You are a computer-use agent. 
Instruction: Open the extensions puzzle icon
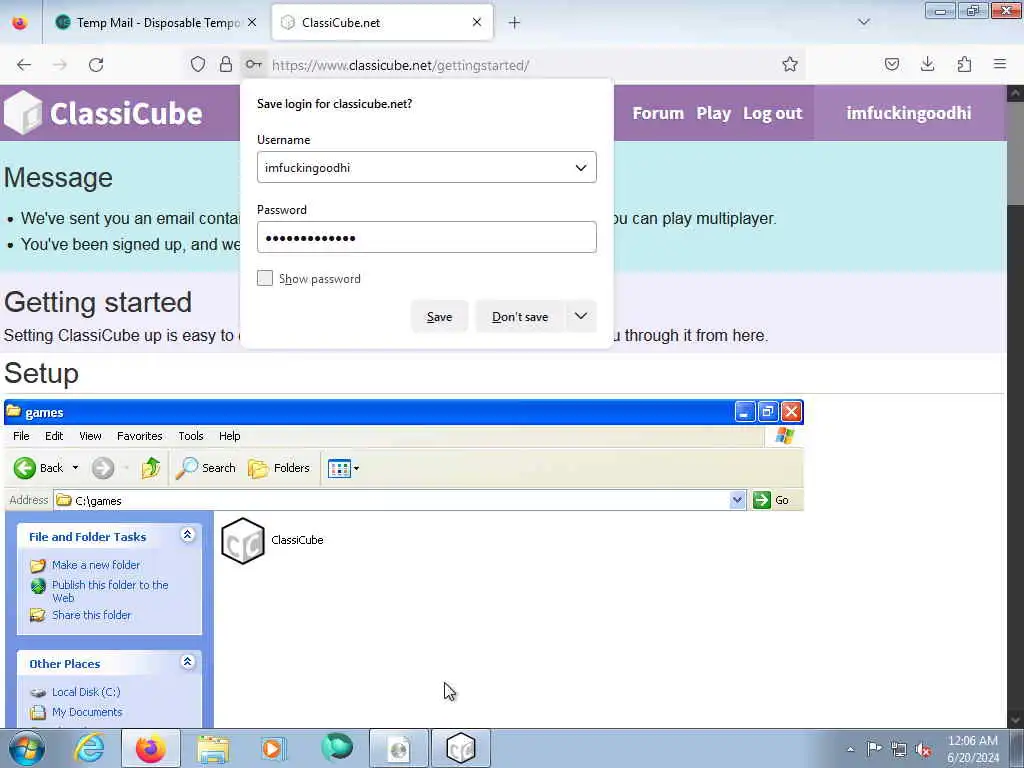[964, 64]
